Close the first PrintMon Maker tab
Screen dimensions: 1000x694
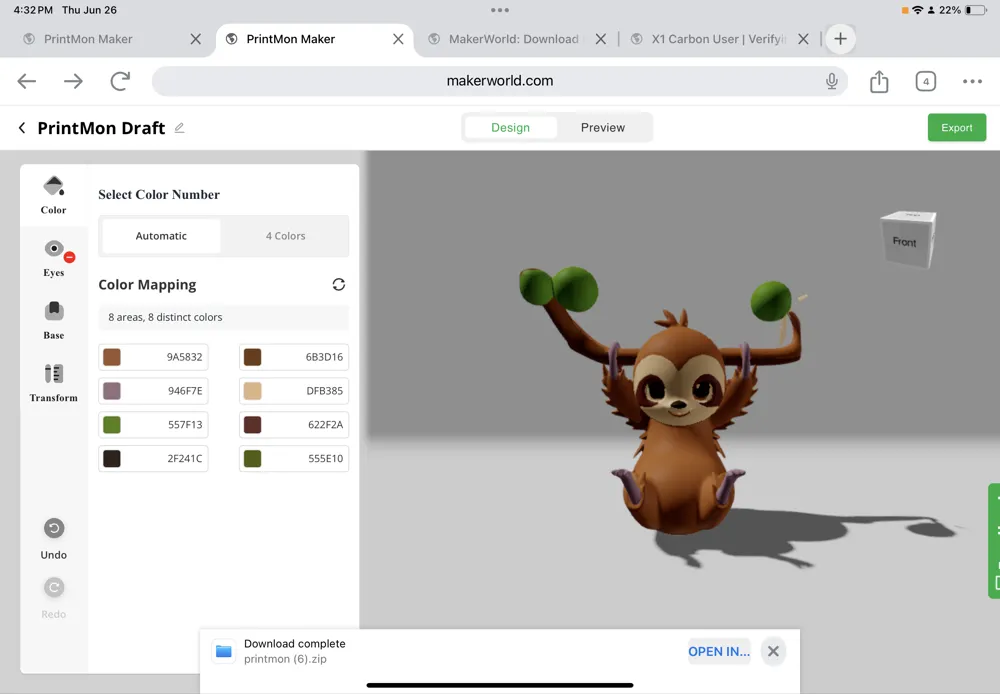click(196, 39)
